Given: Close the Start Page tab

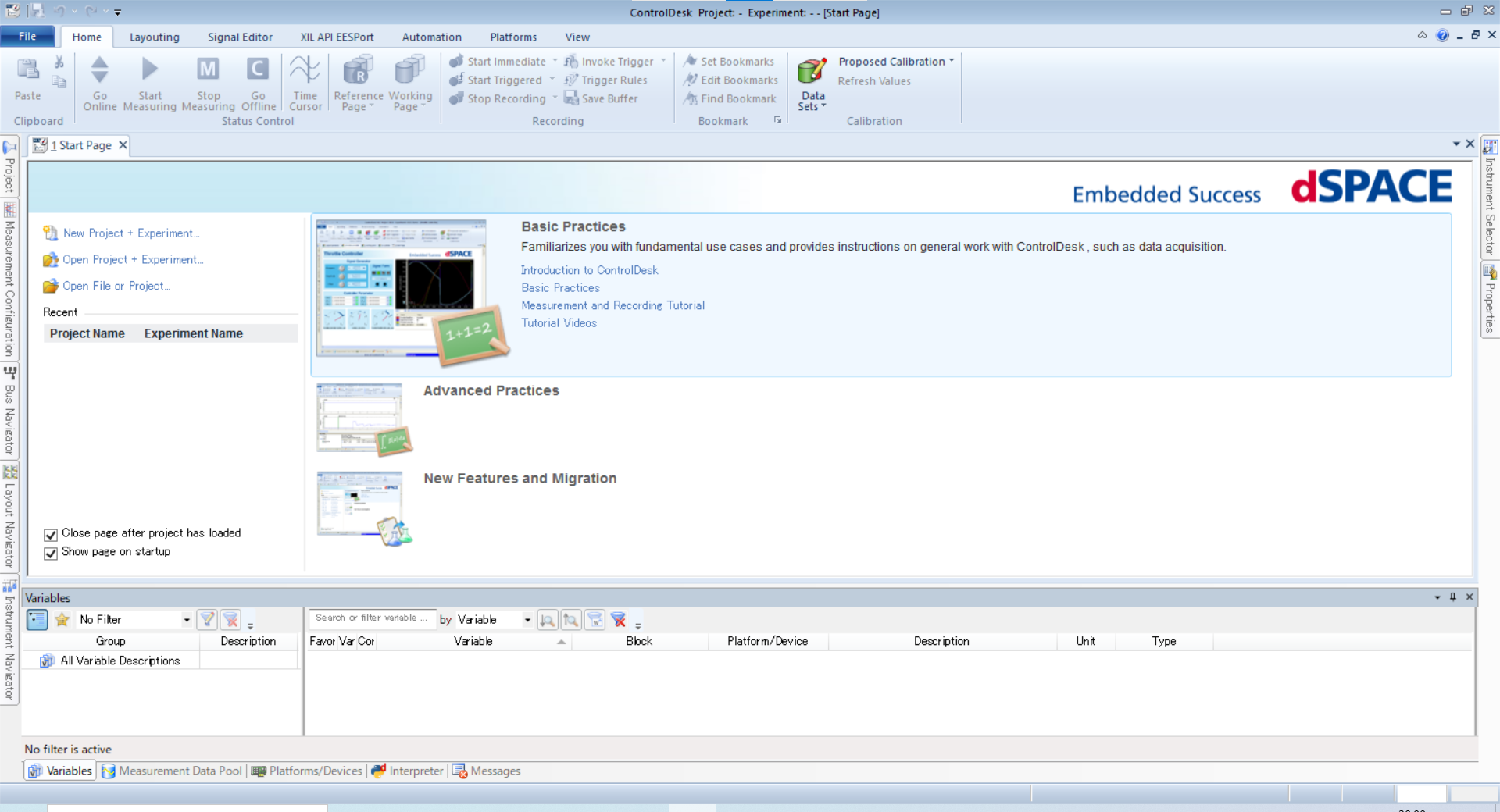Looking at the screenshot, I should [x=123, y=145].
